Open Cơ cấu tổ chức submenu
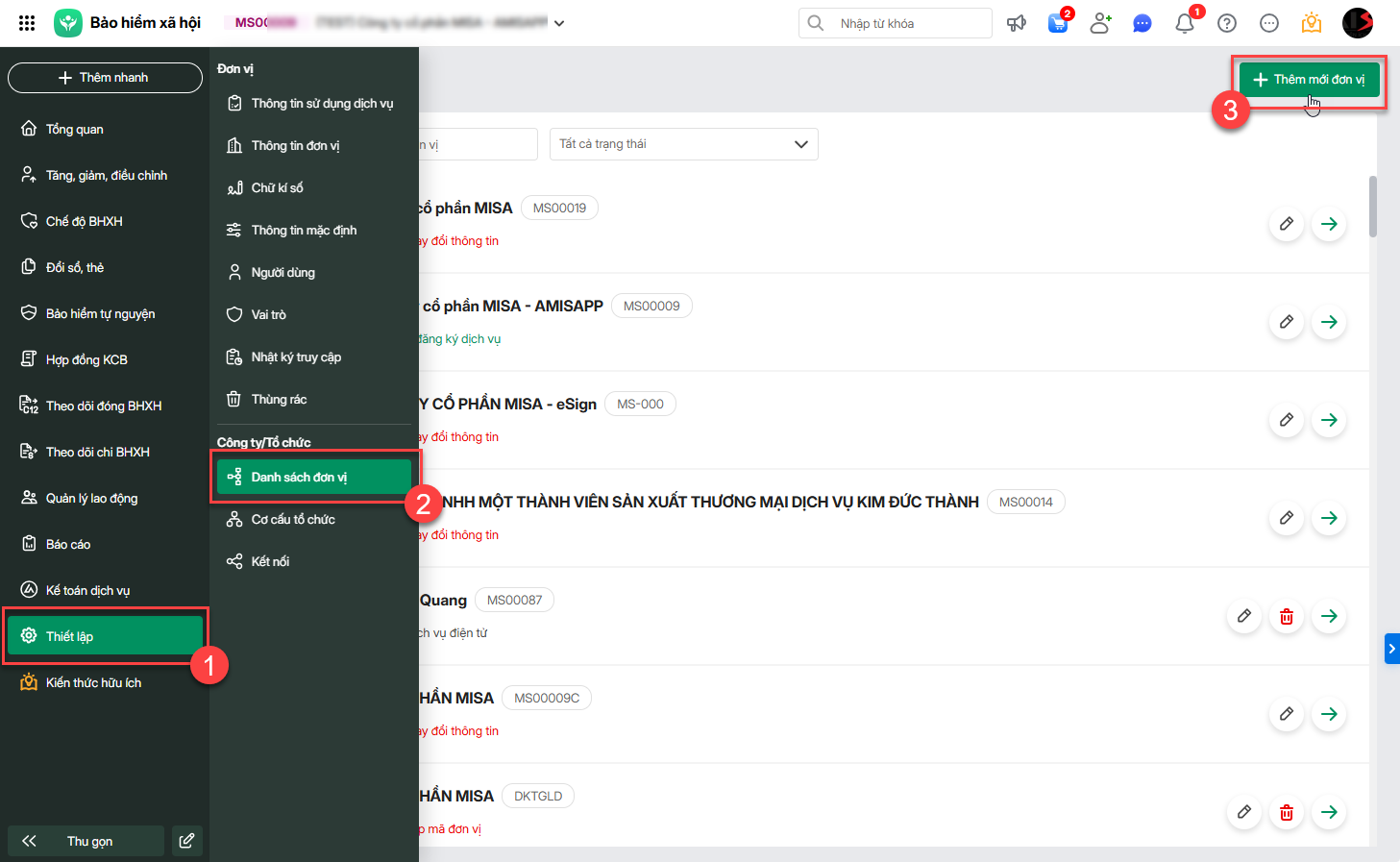This screenshot has width=1400, height=862. click(314, 519)
